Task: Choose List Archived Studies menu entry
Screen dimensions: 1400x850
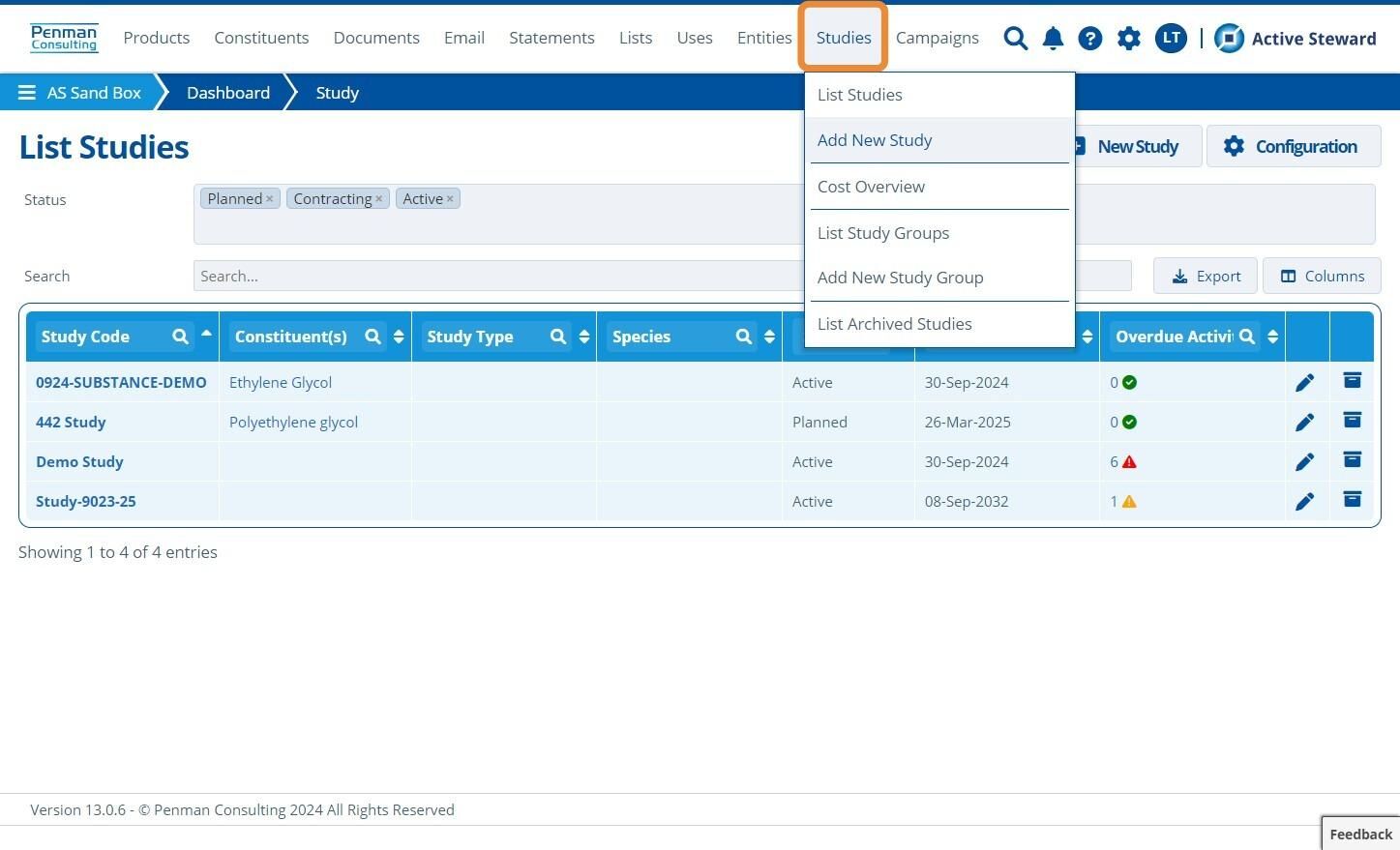Action: point(894,324)
